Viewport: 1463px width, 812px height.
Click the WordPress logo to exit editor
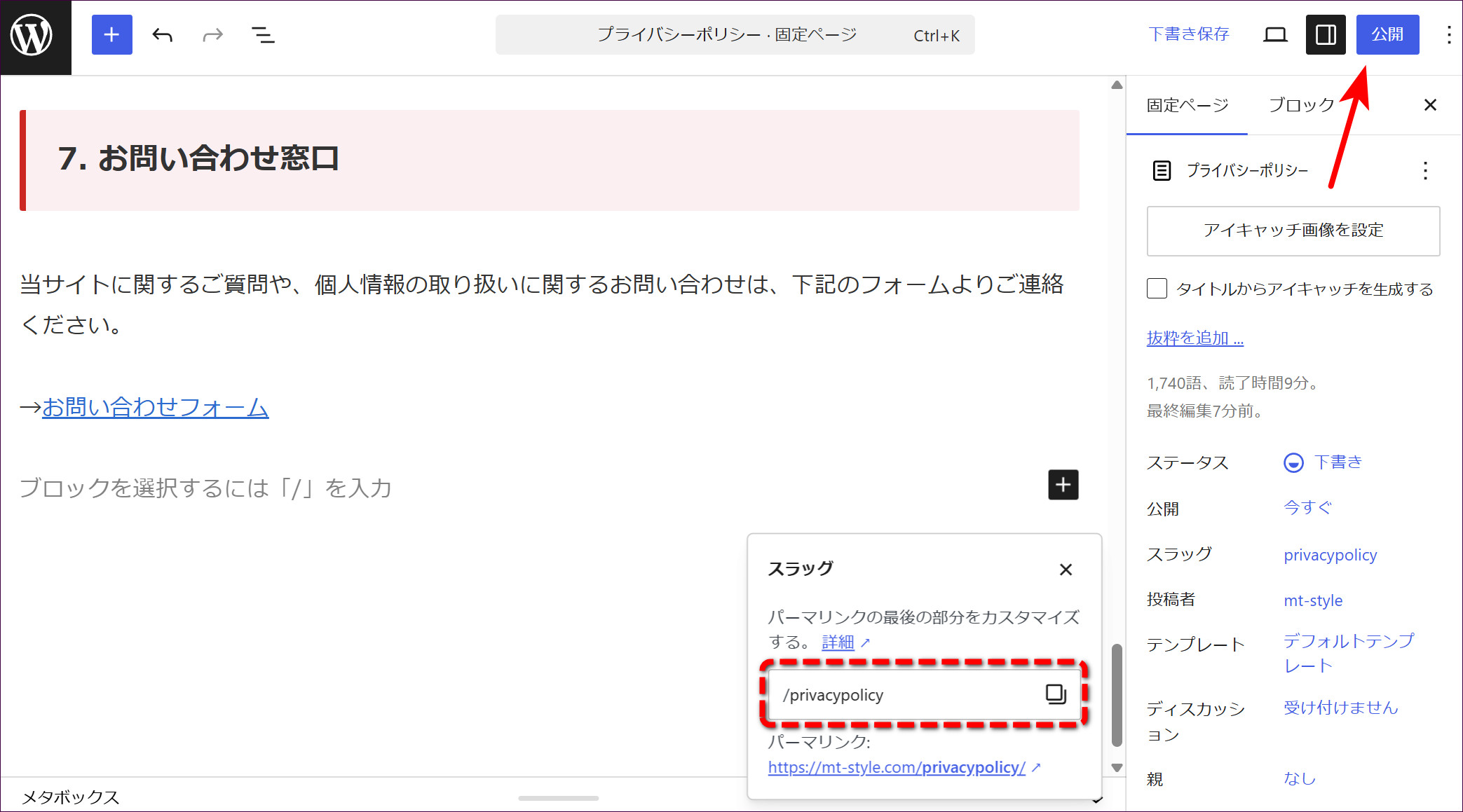pyautogui.click(x=32, y=35)
